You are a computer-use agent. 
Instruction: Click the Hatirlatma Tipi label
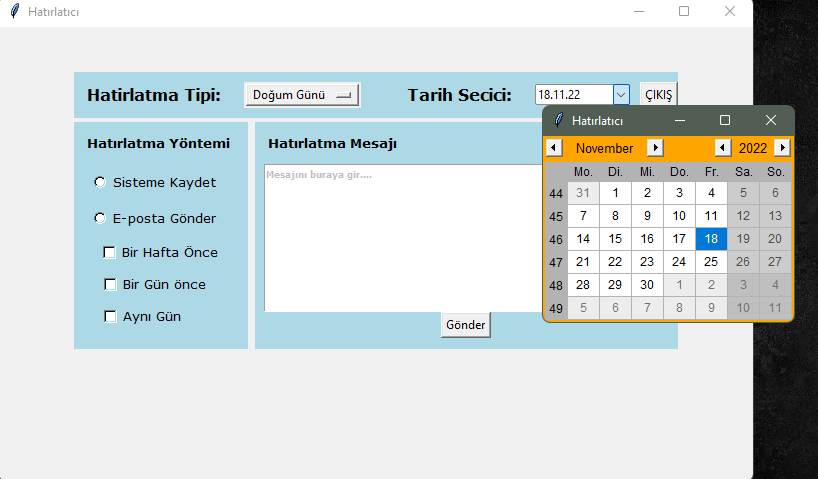pos(154,95)
